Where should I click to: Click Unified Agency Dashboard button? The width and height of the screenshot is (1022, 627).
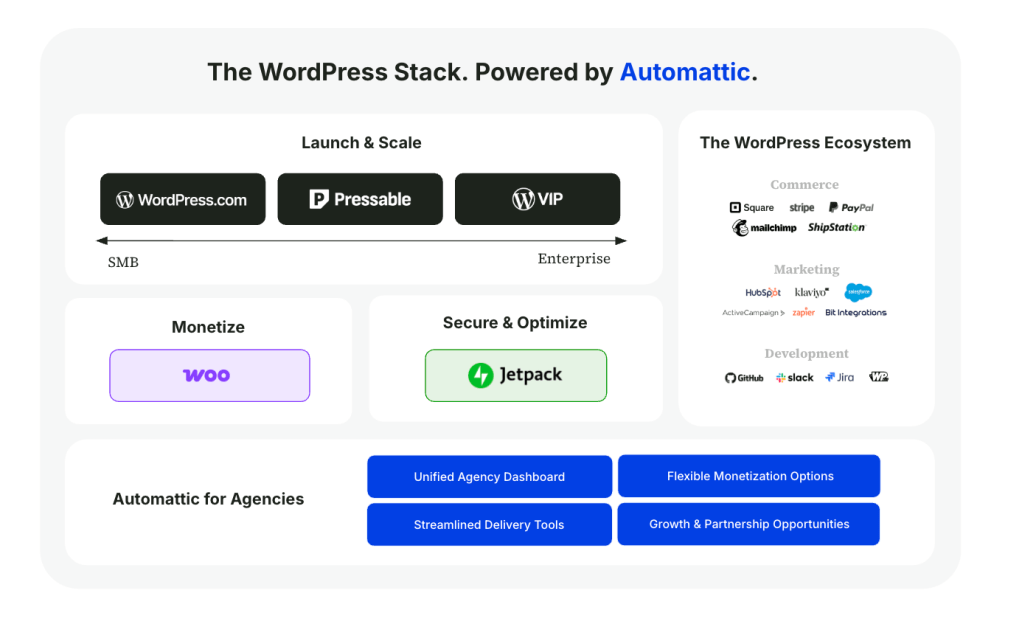[489, 477]
